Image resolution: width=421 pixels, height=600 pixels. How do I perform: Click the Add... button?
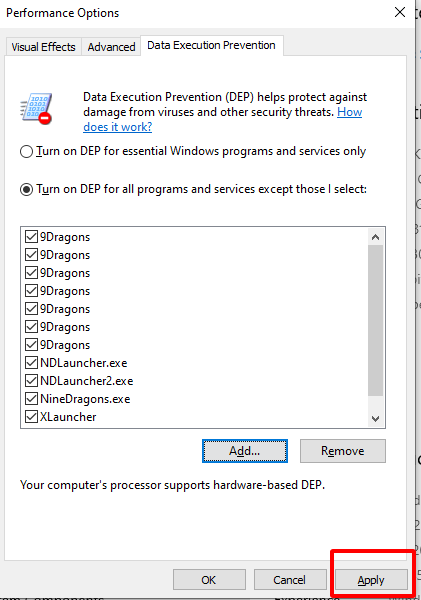[245, 451]
